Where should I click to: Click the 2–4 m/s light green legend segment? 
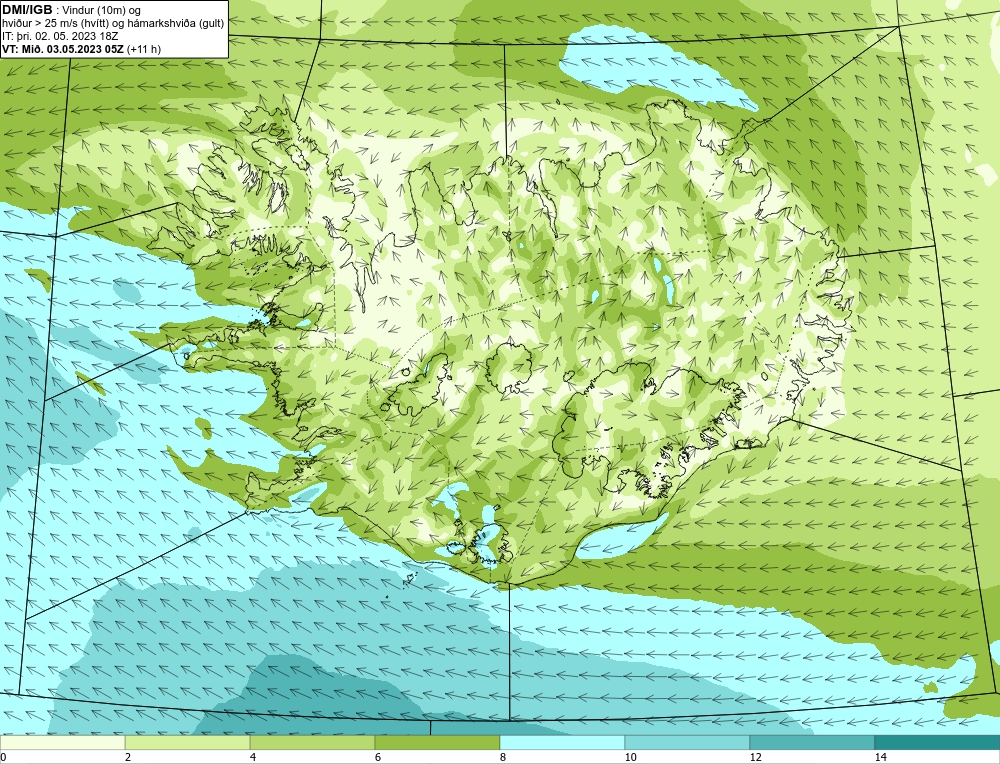(188, 742)
